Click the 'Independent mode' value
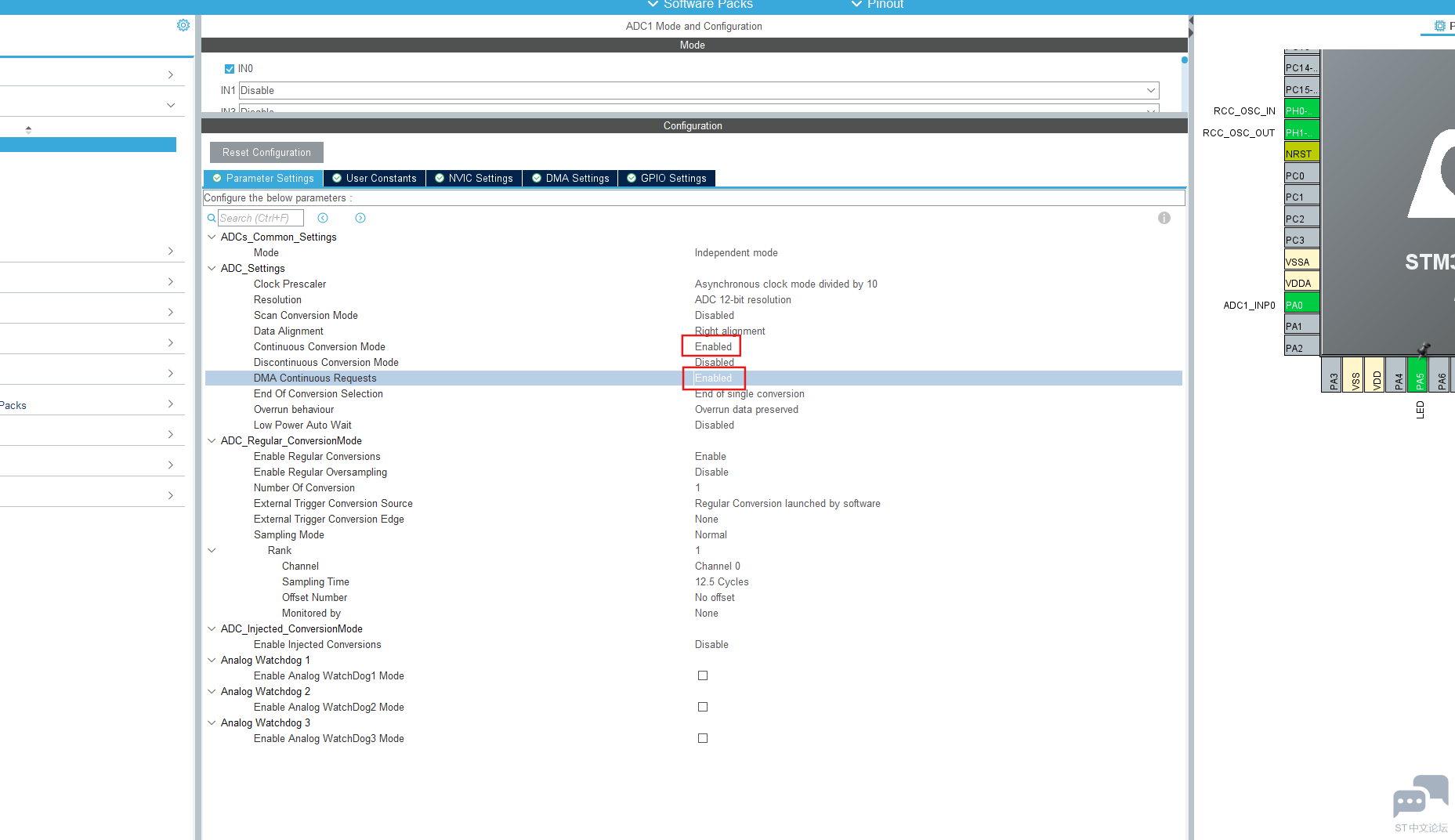This screenshot has height=840, width=1455. [x=737, y=252]
